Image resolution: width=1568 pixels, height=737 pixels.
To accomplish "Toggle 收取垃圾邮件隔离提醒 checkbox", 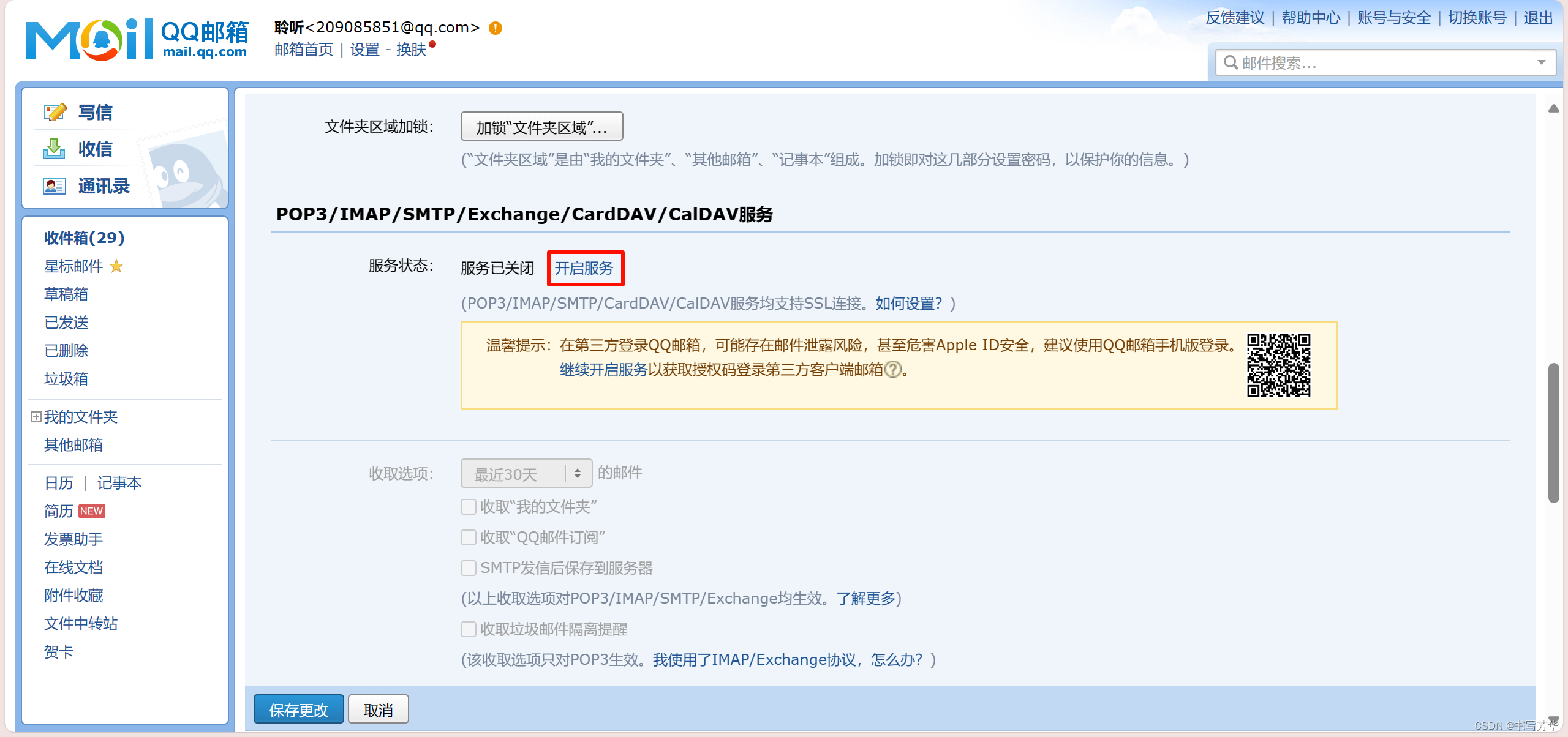I will point(469,629).
